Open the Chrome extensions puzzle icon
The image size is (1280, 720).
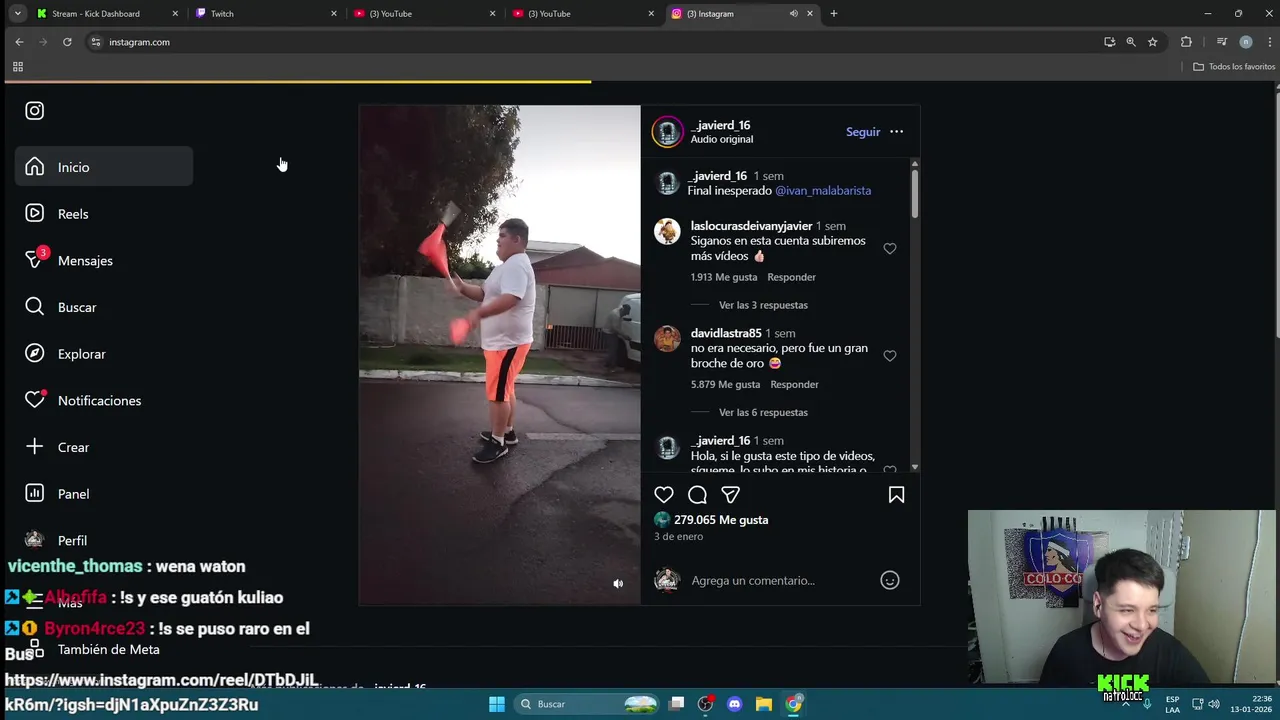[1186, 42]
